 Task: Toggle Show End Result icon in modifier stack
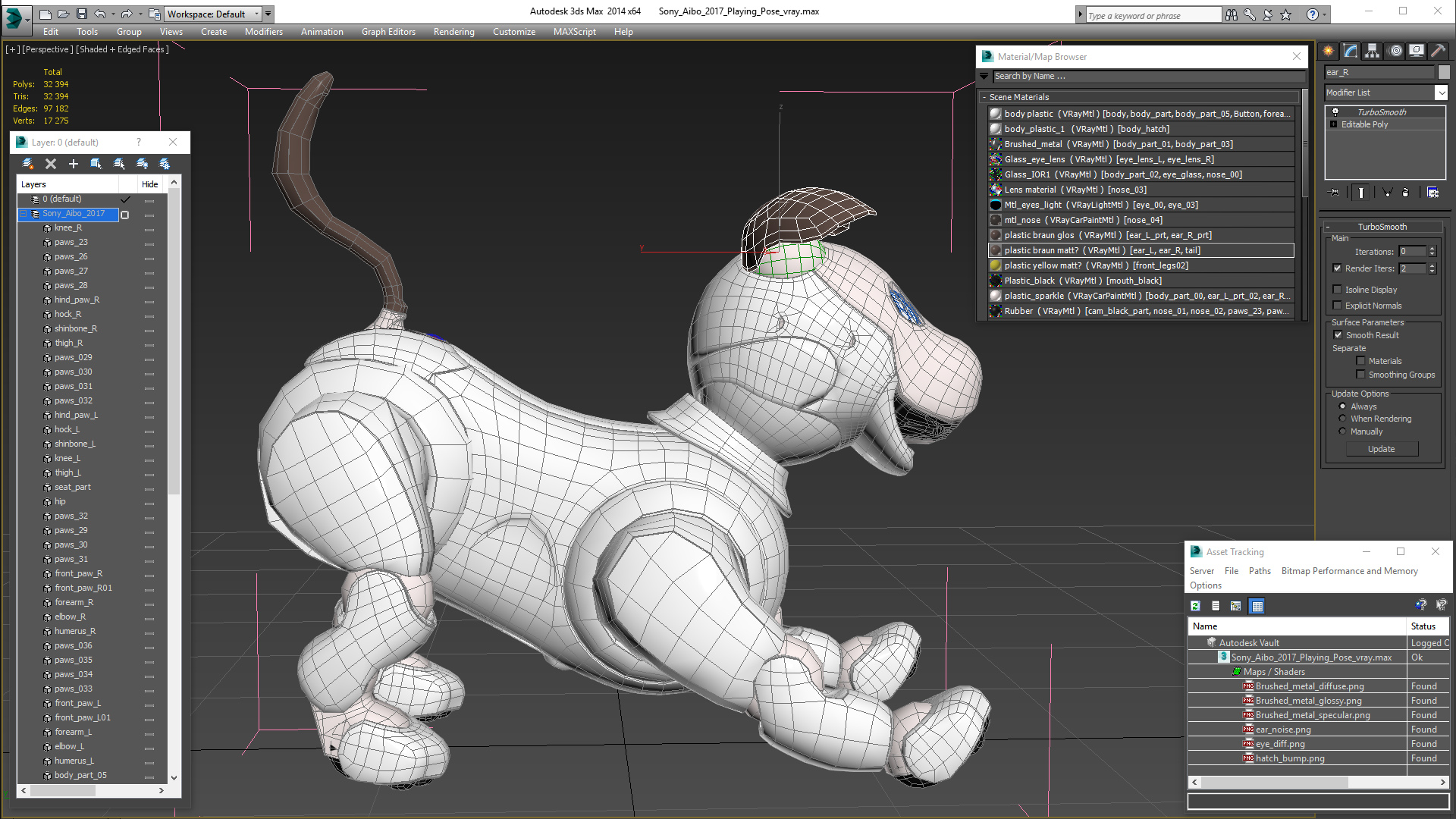coord(1361,193)
